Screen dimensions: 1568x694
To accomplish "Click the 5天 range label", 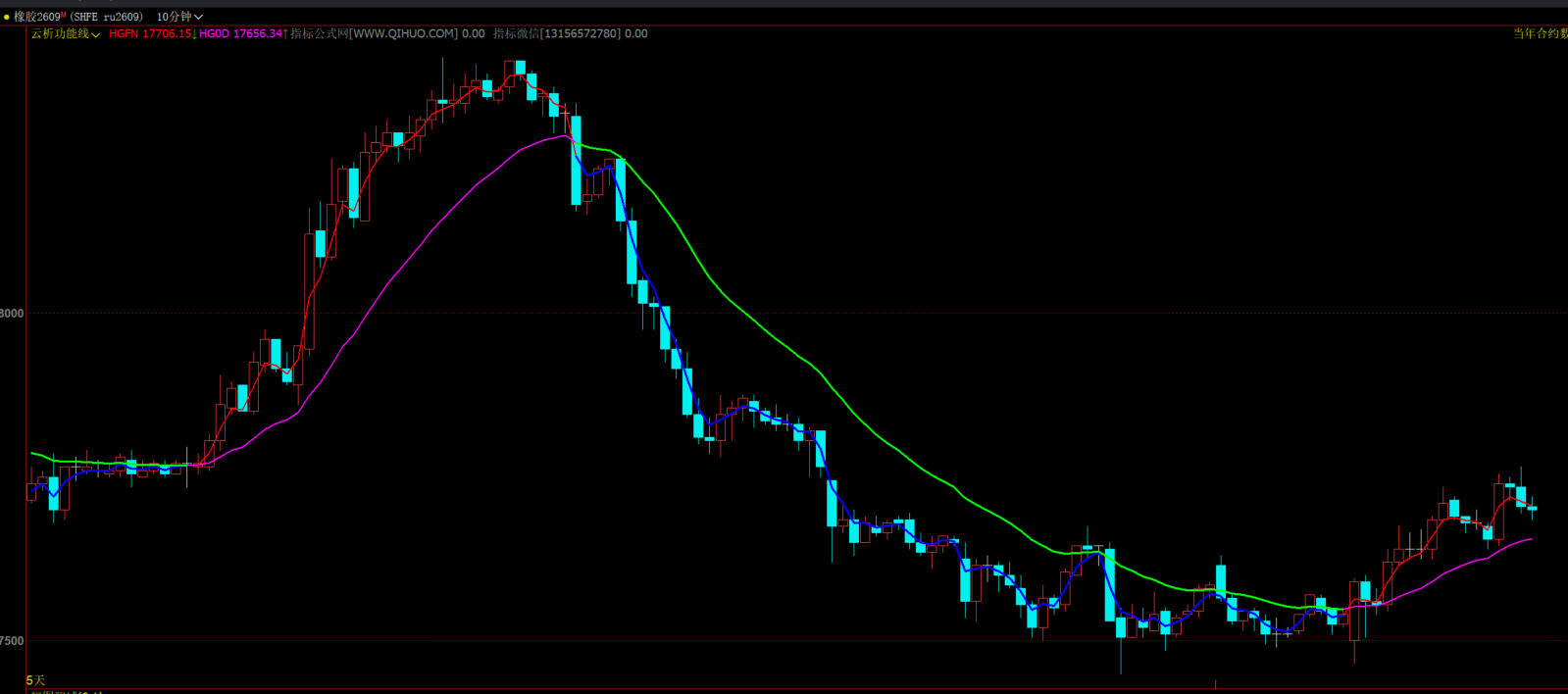I will coord(35,680).
